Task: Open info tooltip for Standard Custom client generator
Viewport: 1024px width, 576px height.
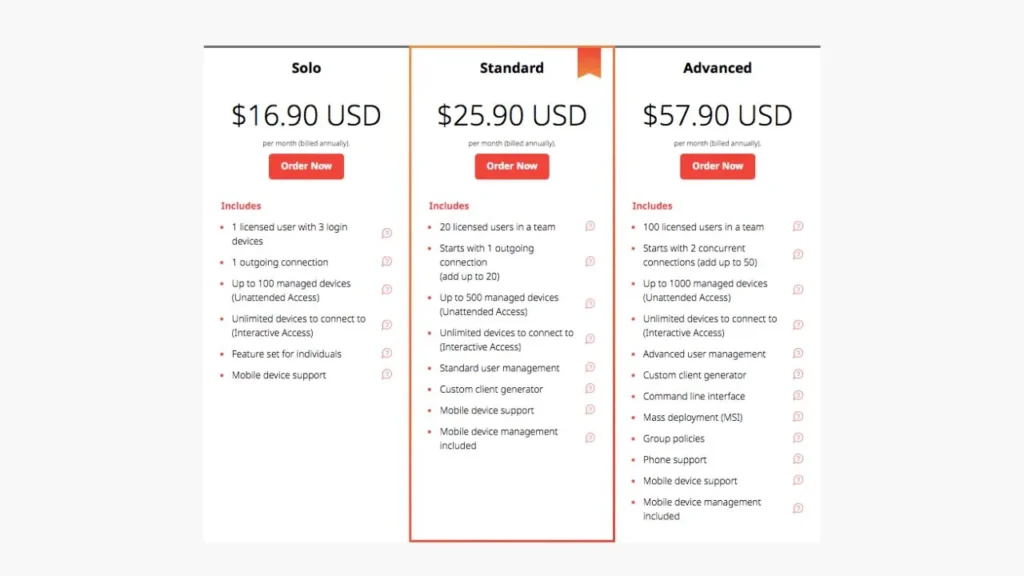Action: click(590, 389)
